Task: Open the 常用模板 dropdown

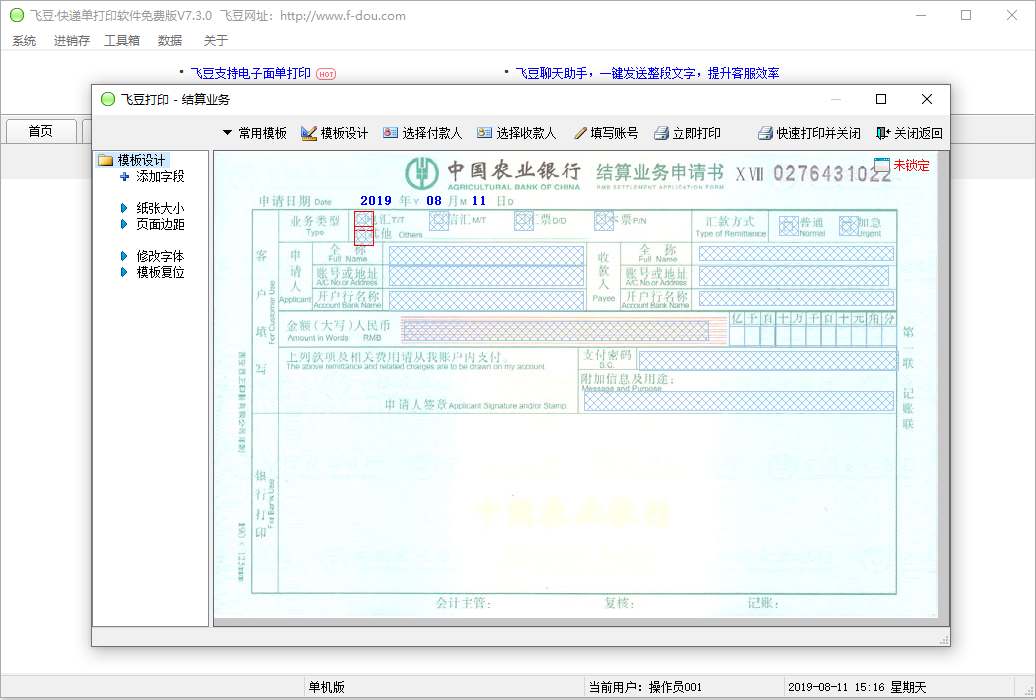Action: [254, 134]
